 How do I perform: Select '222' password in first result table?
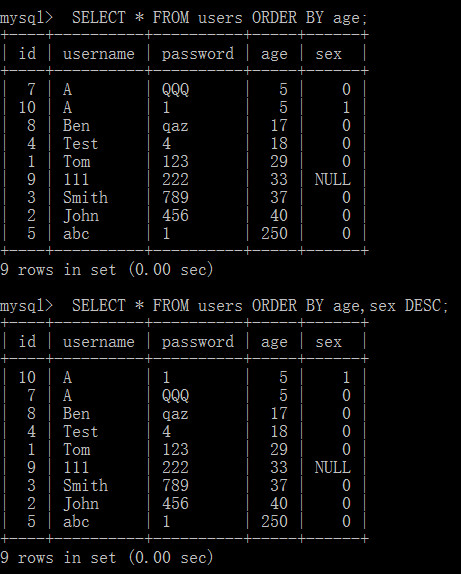coord(175,179)
